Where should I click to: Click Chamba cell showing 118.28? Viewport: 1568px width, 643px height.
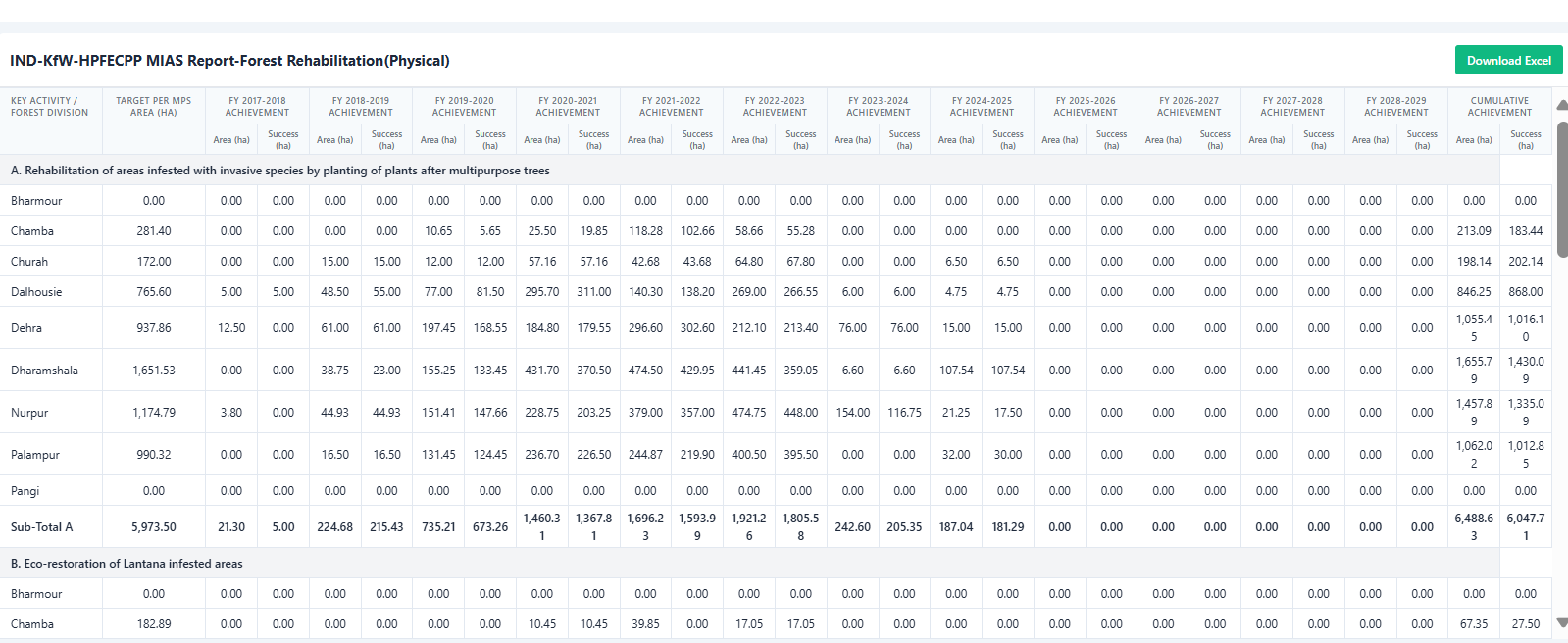(x=645, y=231)
